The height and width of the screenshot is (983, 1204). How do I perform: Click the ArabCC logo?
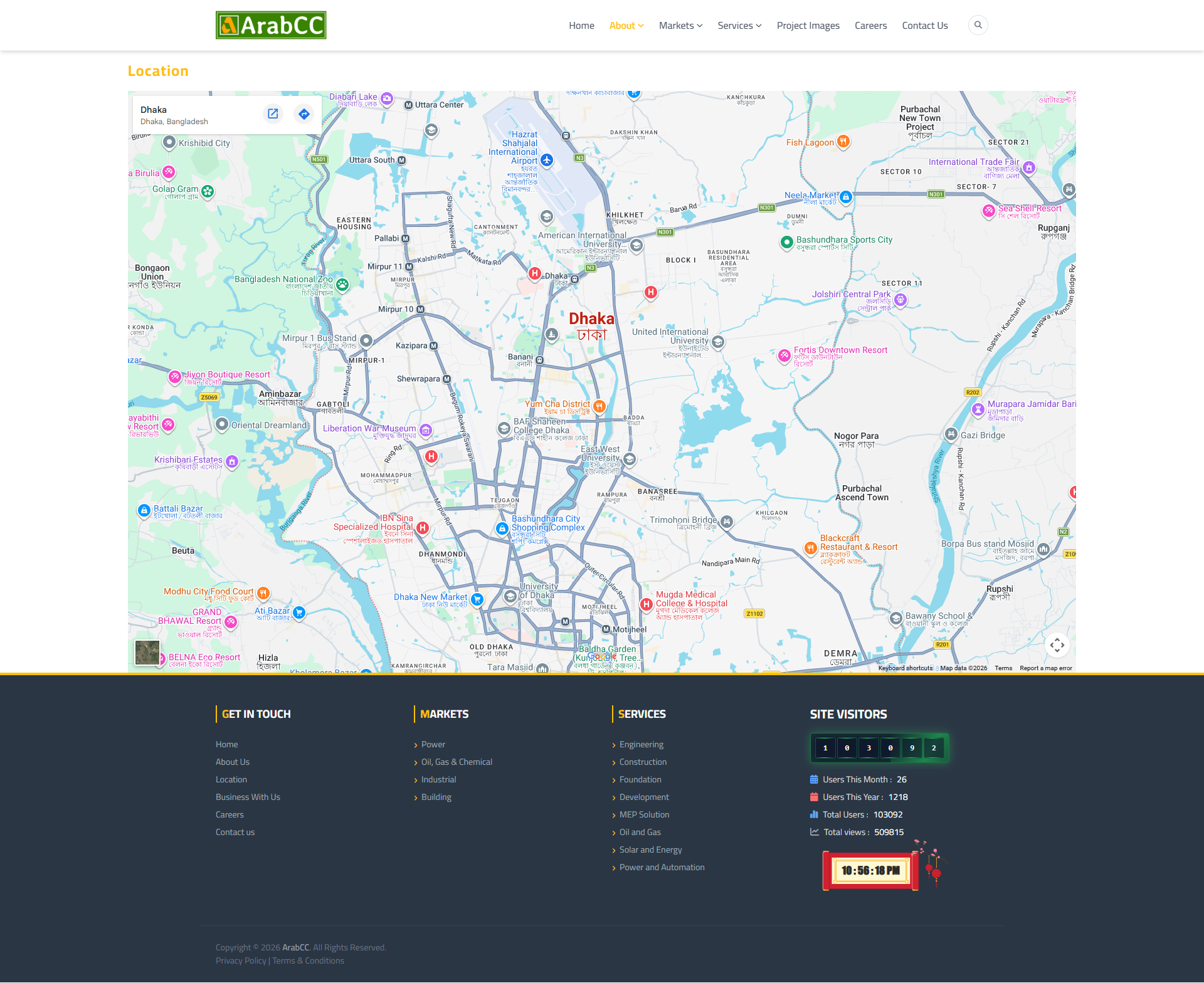[271, 25]
